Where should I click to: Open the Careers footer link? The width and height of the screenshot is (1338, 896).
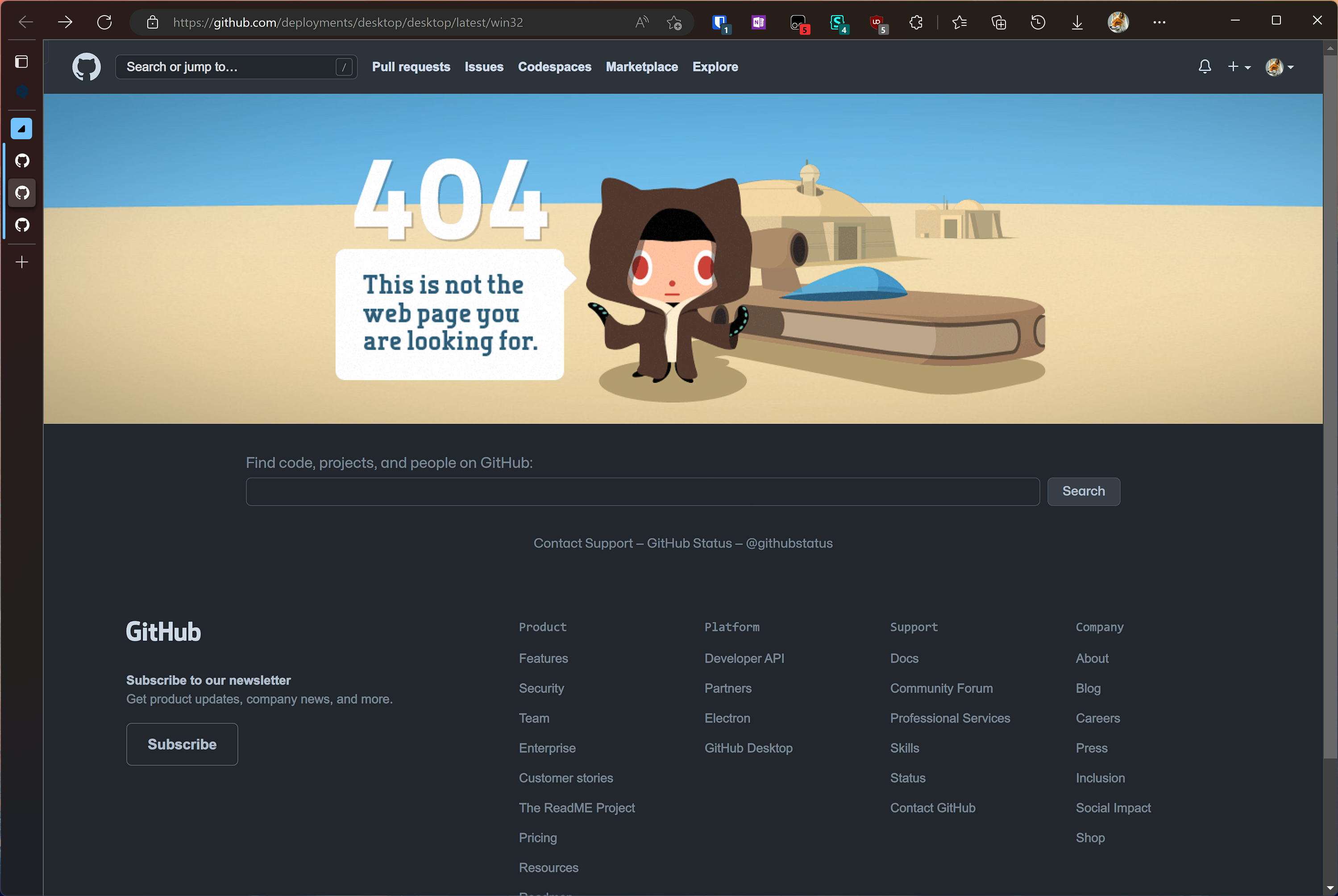tap(1097, 718)
